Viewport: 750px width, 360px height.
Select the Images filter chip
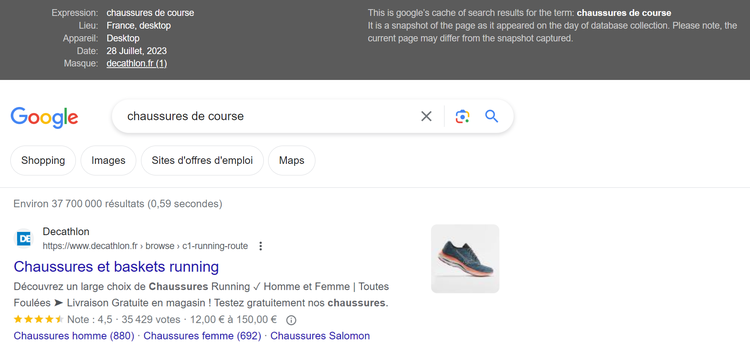click(108, 161)
